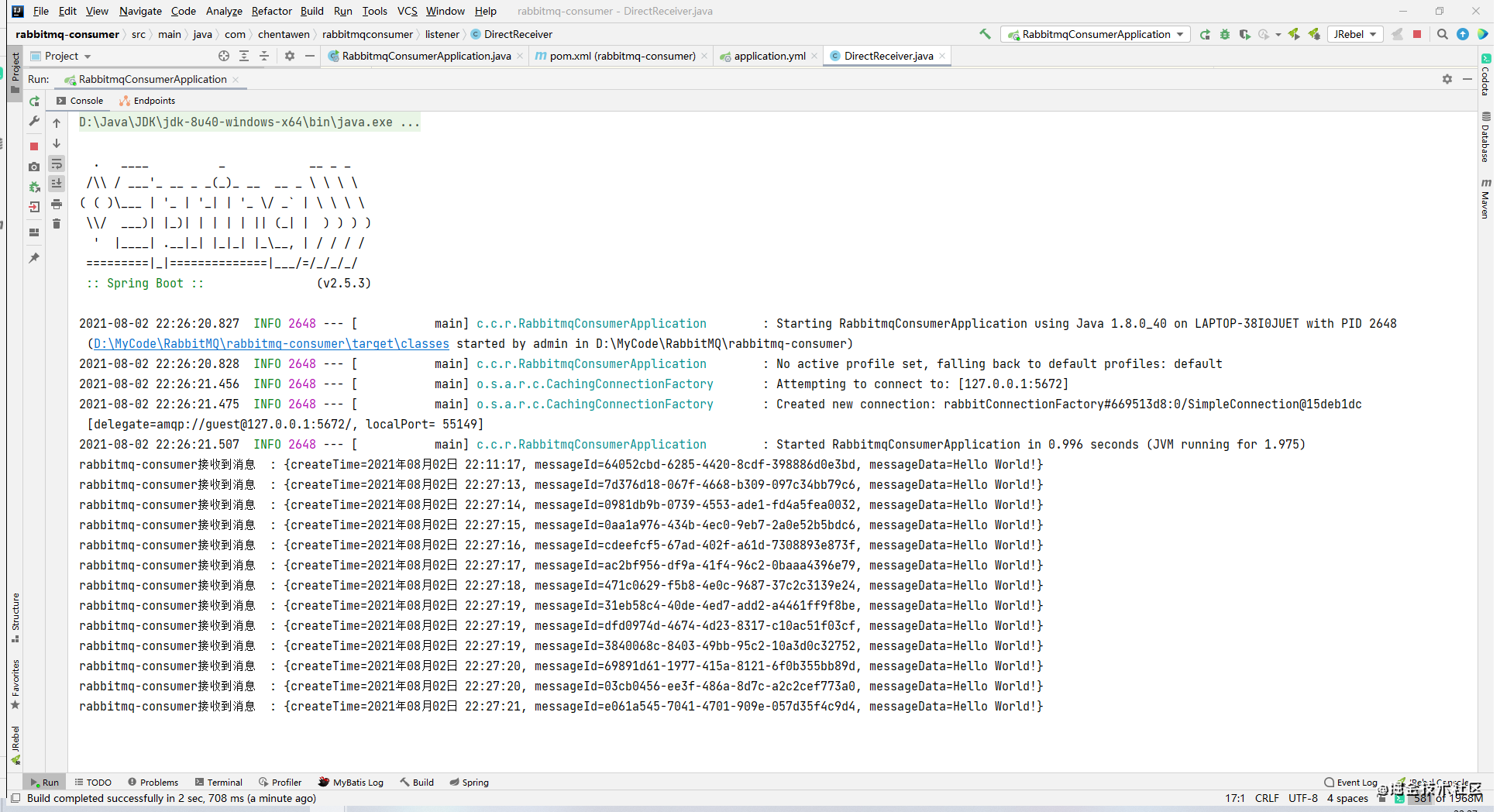1500x812 pixels.
Task: Switch to Endpoints tab in Run panel
Action: coord(147,101)
